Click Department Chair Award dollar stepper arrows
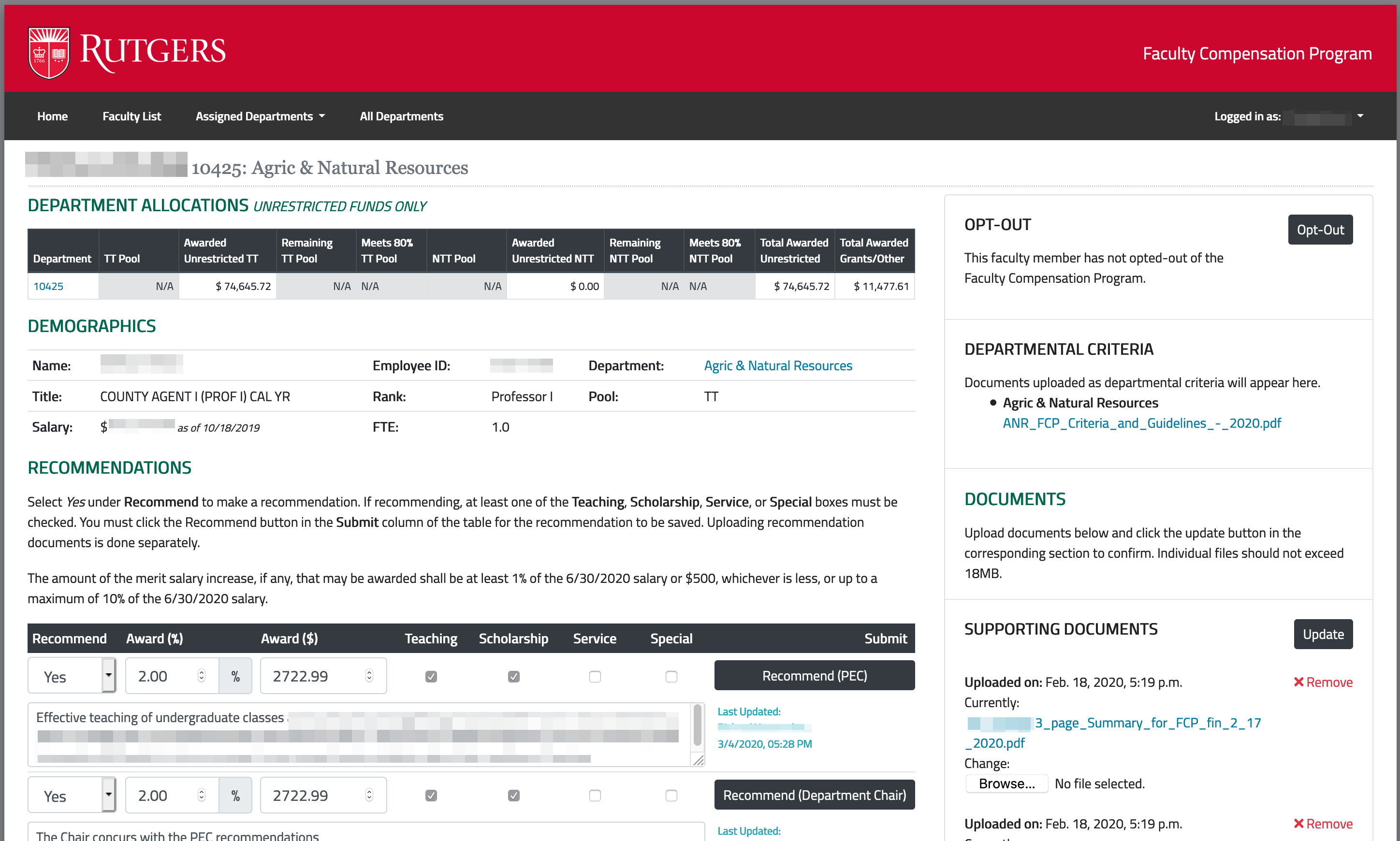The width and height of the screenshot is (1400, 841). pyautogui.click(x=369, y=795)
